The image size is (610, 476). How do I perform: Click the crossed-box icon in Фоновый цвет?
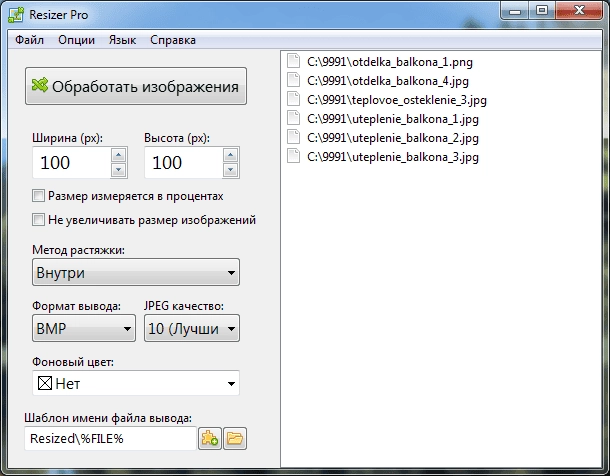point(45,383)
